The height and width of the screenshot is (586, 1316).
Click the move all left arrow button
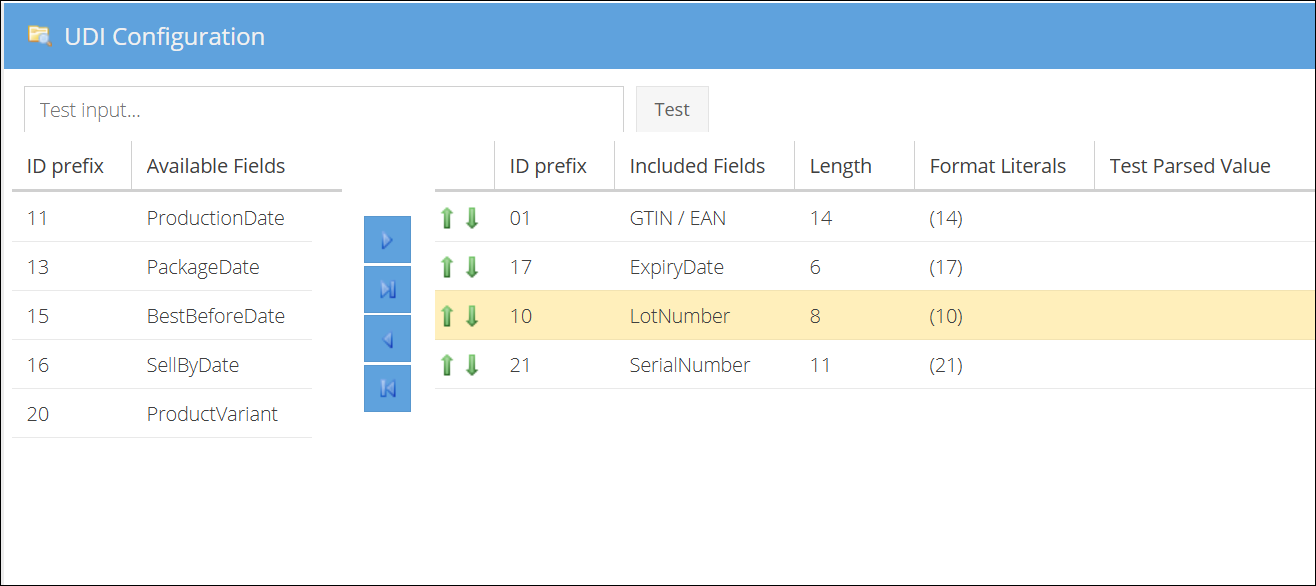tap(387, 389)
